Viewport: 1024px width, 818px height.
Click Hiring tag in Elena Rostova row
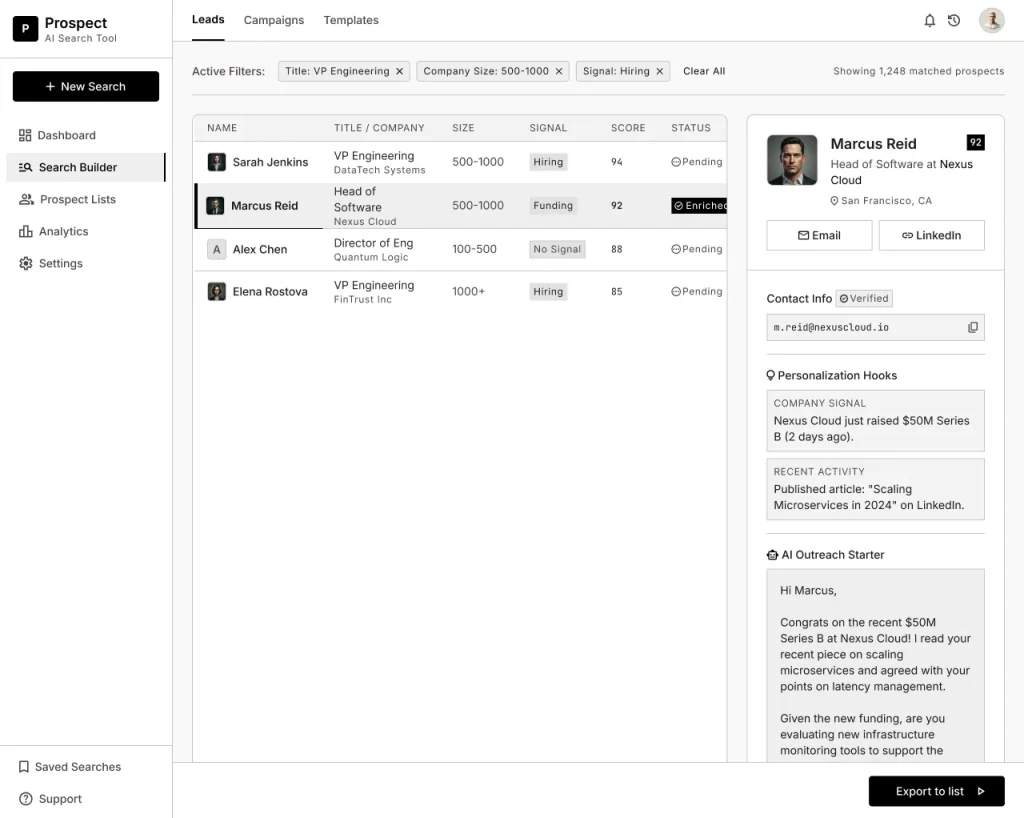click(x=548, y=291)
